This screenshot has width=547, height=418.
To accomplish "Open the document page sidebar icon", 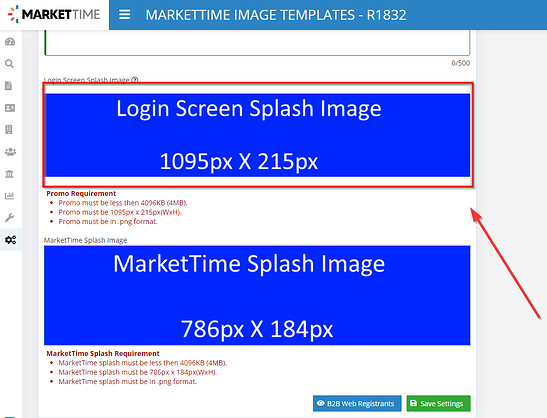I will click(9, 86).
